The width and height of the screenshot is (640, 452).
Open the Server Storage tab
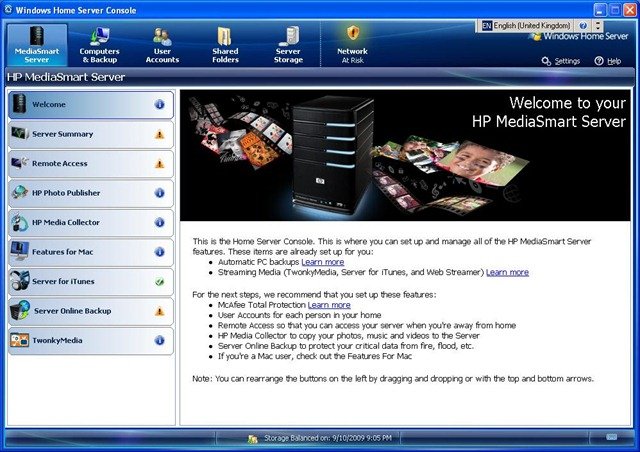click(x=288, y=45)
